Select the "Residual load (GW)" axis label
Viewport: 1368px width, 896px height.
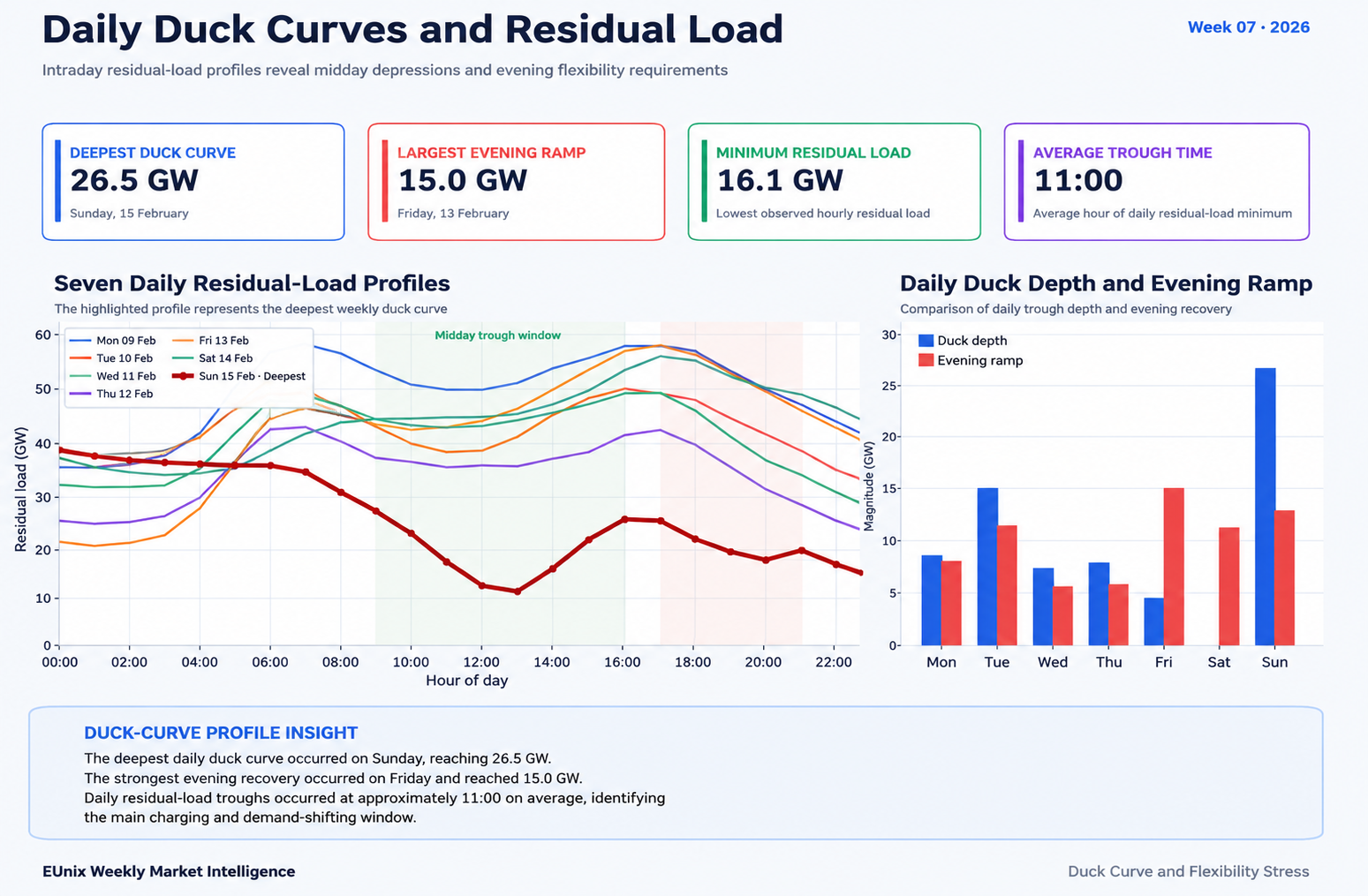(x=21, y=488)
